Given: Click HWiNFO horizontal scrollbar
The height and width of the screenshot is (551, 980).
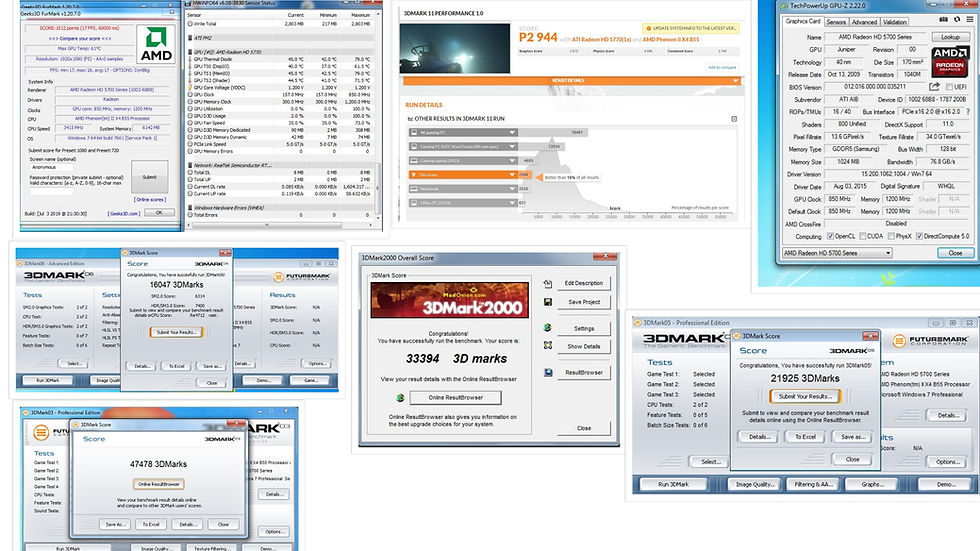Looking at the screenshot, I should click(266, 225).
